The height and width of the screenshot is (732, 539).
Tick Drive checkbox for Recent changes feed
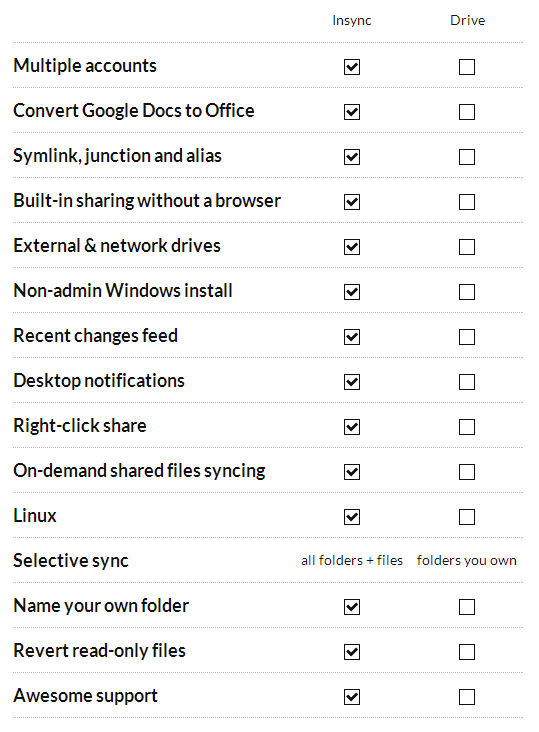click(467, 337)
